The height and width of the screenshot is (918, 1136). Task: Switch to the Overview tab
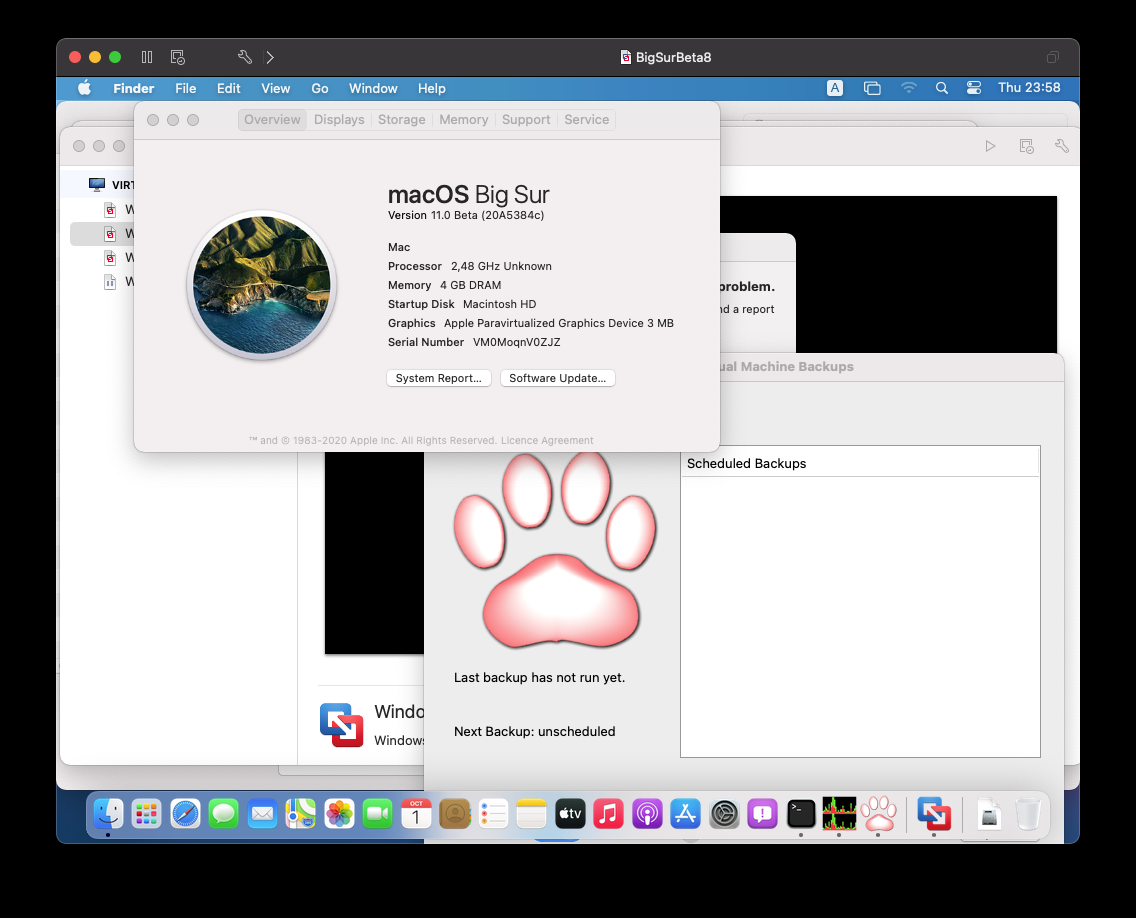coord(272,120)
